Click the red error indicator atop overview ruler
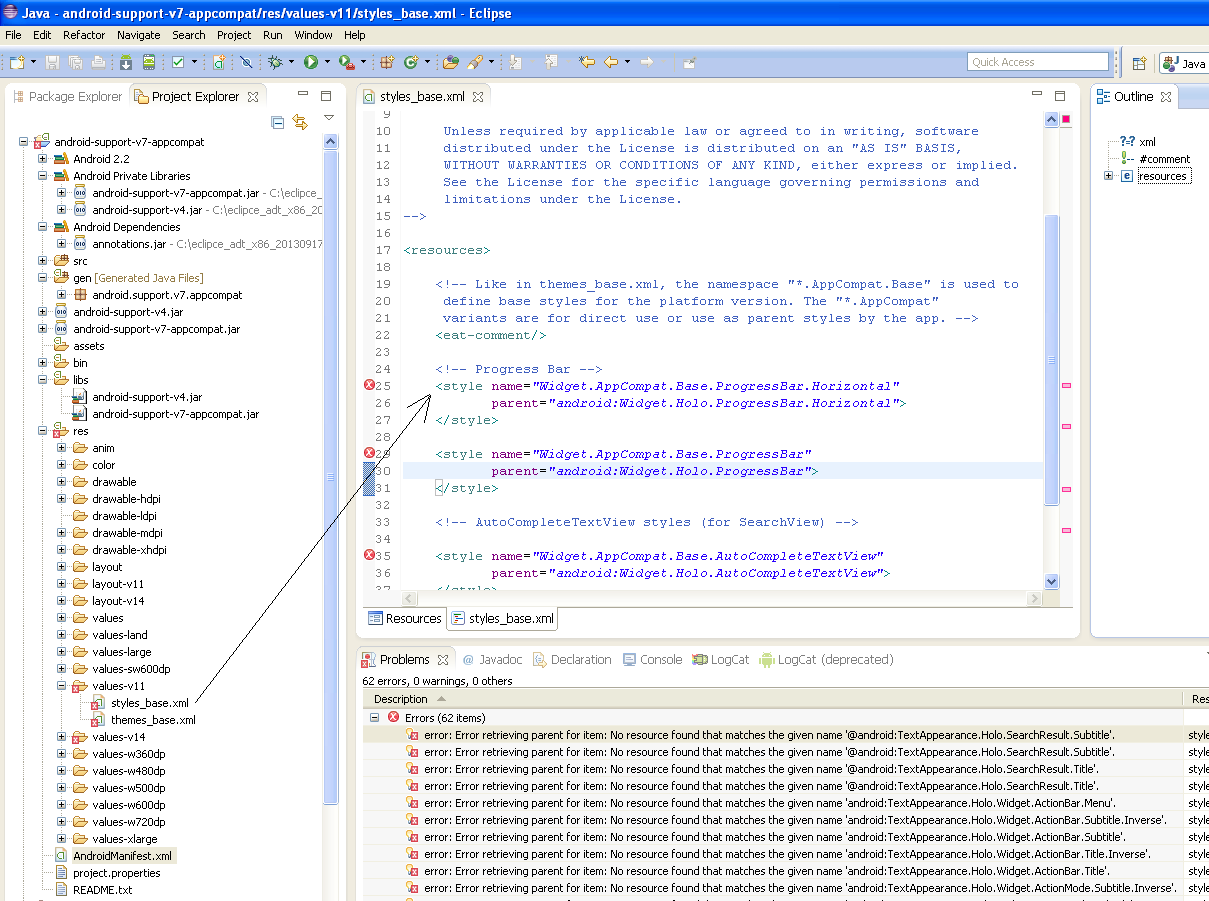The height and width of the screenshot is (901, 1209). 1066,120
